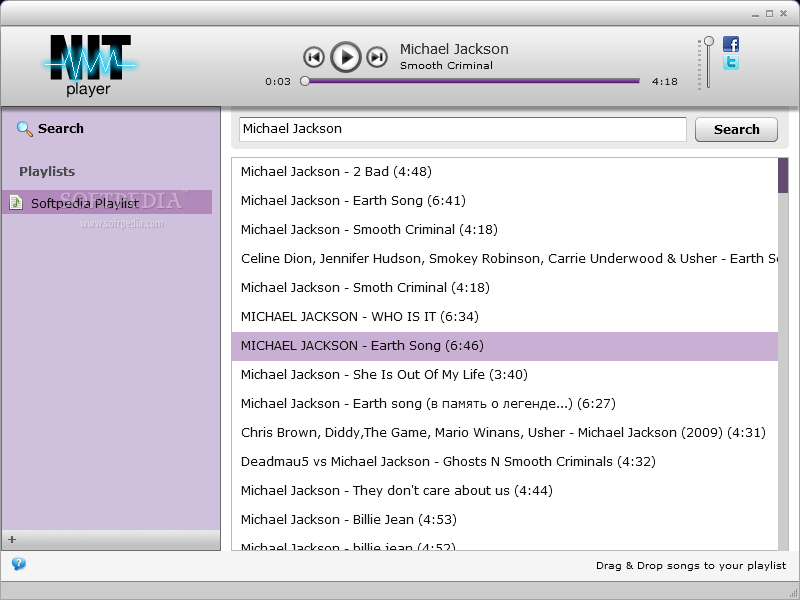Screen dimensions: 800x600
Task: Maximize the NIT player window
Action: (769, 14)
